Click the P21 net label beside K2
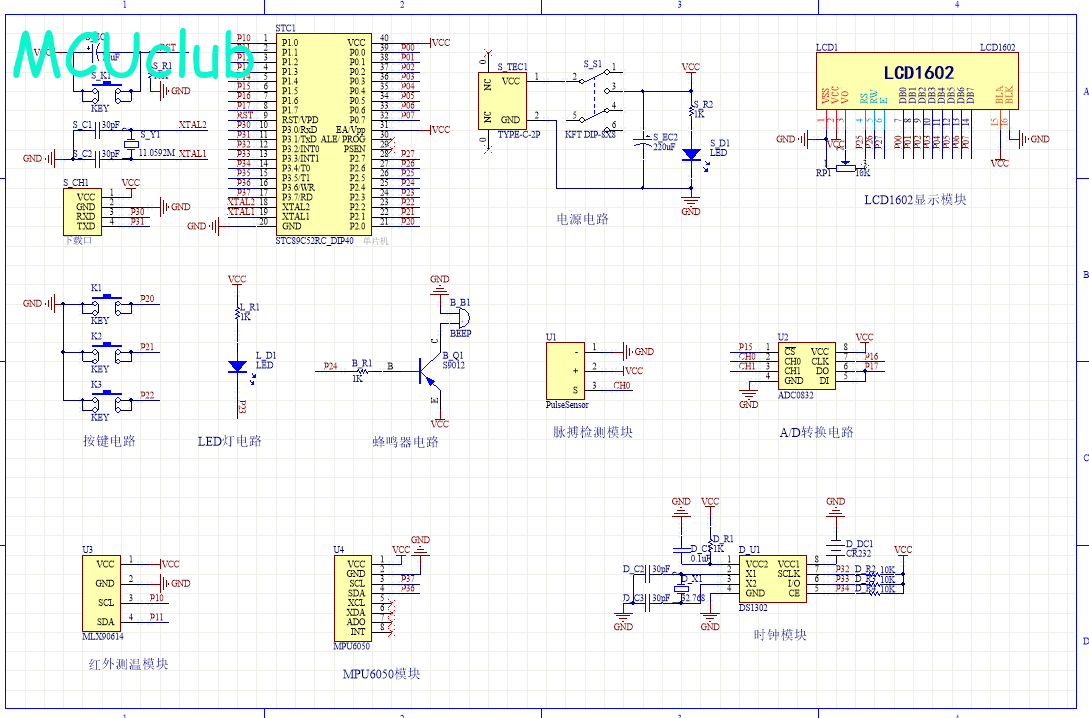The height and width of the screenshot is (718, 1089). [147, 347]
